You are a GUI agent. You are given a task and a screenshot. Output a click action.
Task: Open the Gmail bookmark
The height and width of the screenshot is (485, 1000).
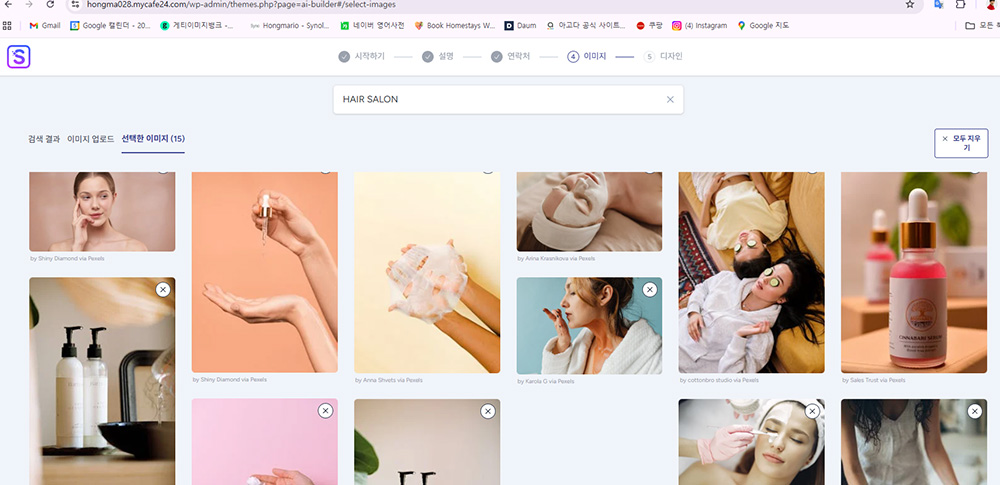[44, 25]
